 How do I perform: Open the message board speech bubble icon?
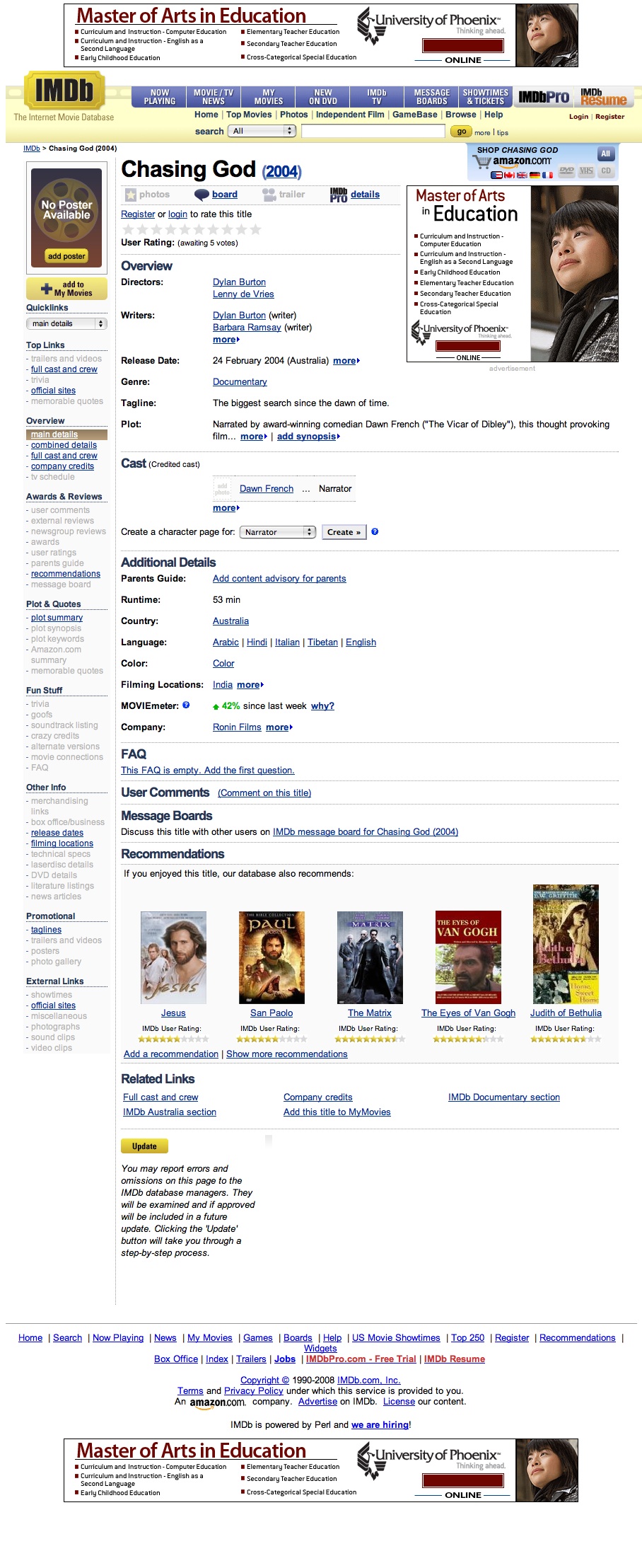[x=202, y=195]
